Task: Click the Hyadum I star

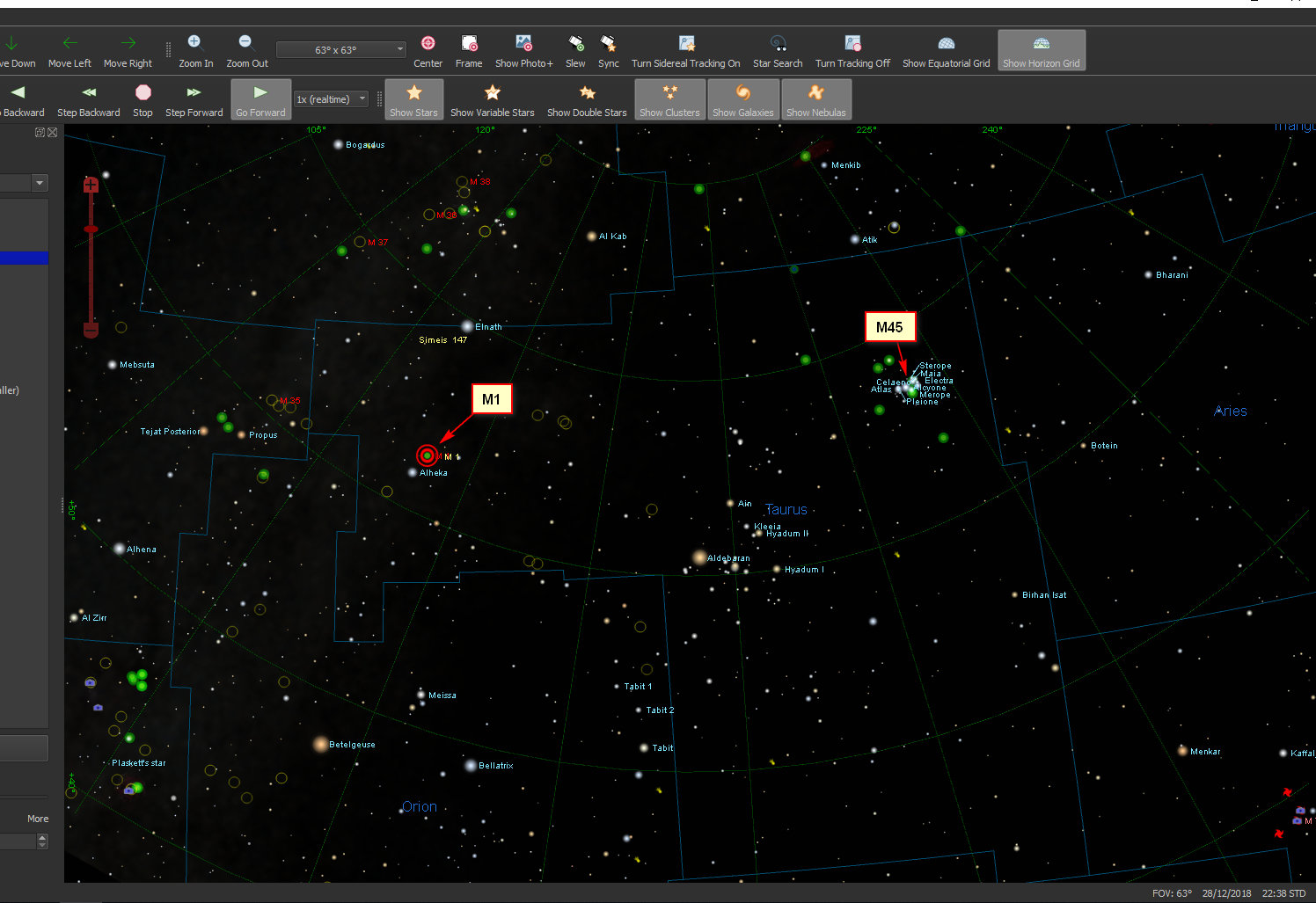Action: (776, 569)
